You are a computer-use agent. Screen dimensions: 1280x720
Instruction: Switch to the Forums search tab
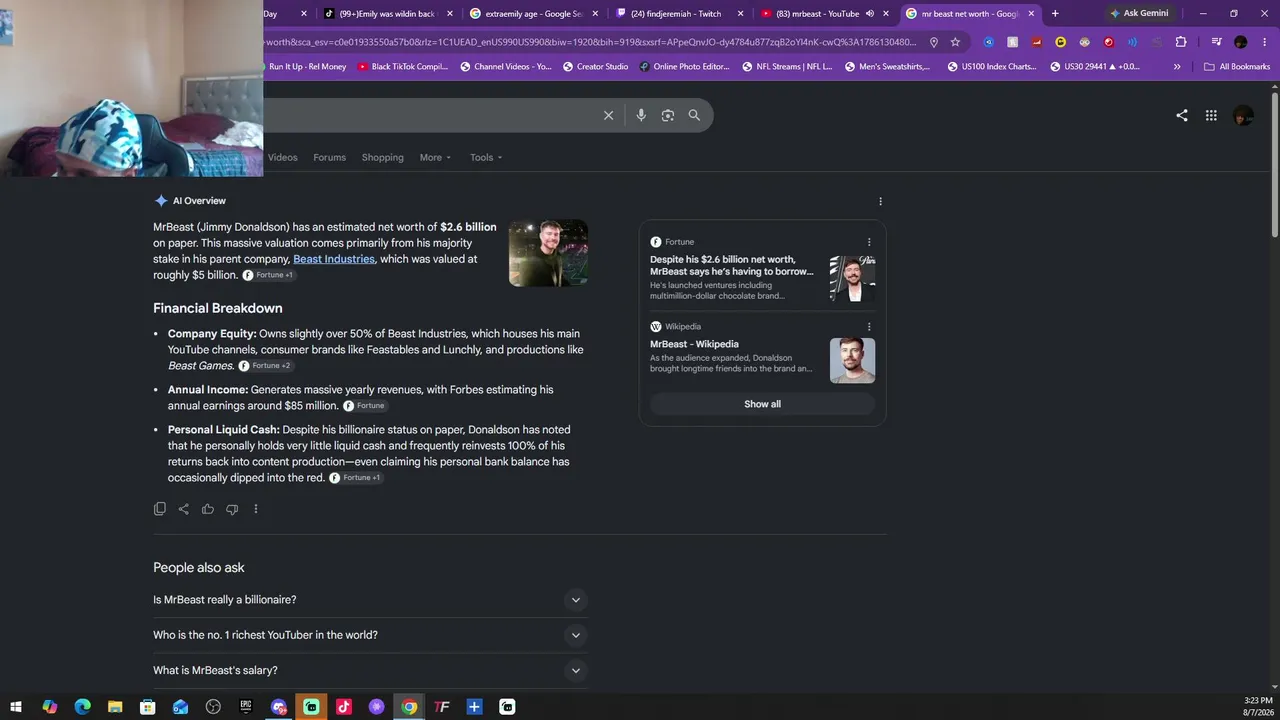[x=329, y=157]
